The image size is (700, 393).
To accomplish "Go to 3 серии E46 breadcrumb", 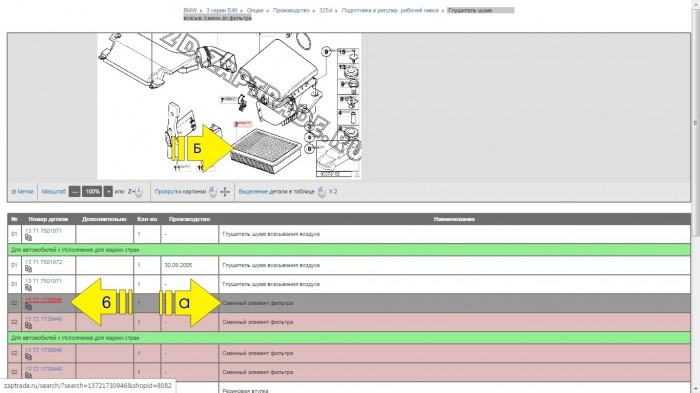I will [x=222, y=10].
